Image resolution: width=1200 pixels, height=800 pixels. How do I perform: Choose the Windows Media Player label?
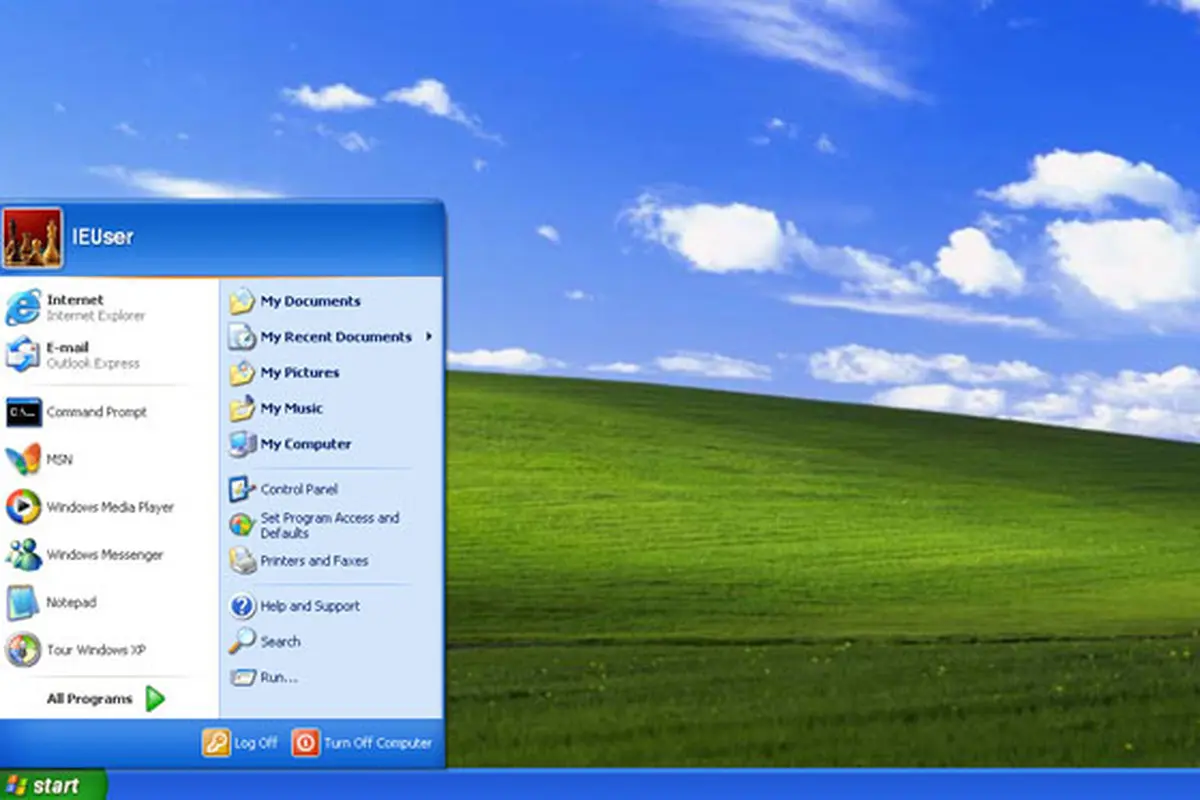pos(110,507)
